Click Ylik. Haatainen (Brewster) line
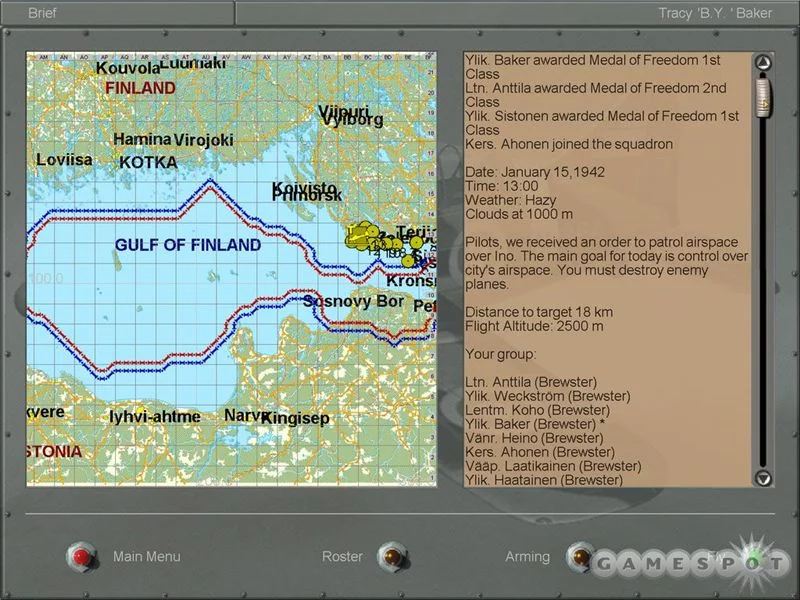 [x=544, y=480]
